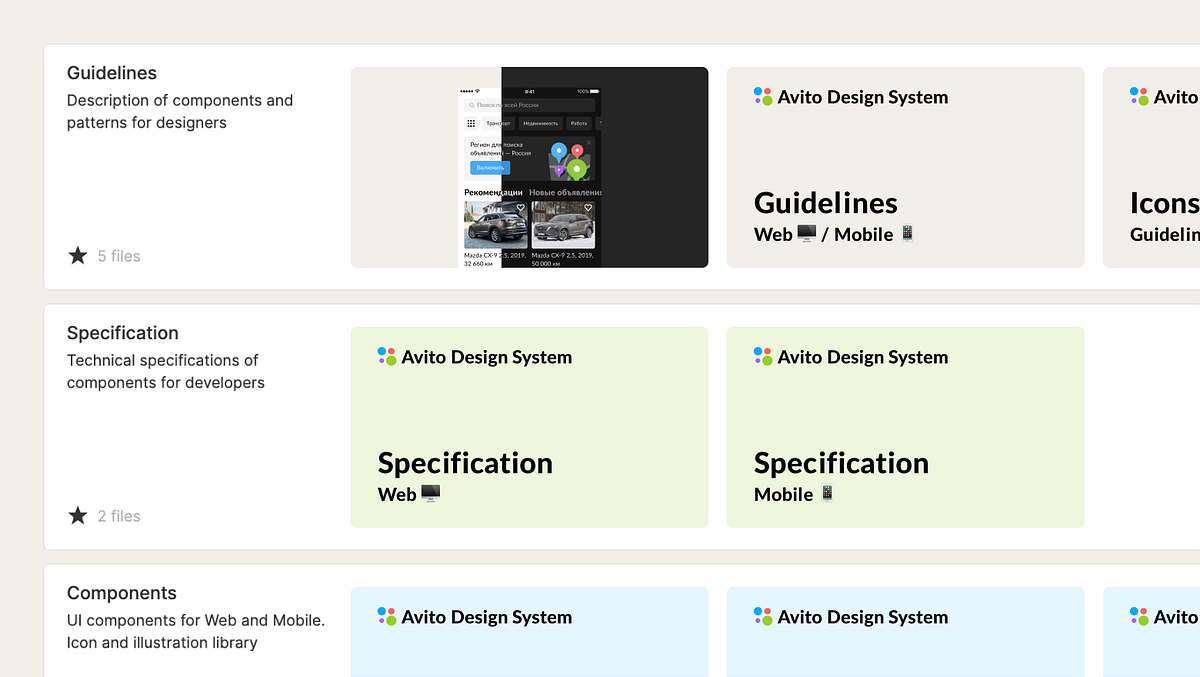The height and width of the screenshot is (677, 1200).
Task: Toggle the favorite star next to 2 files
Action: (77, 516)
